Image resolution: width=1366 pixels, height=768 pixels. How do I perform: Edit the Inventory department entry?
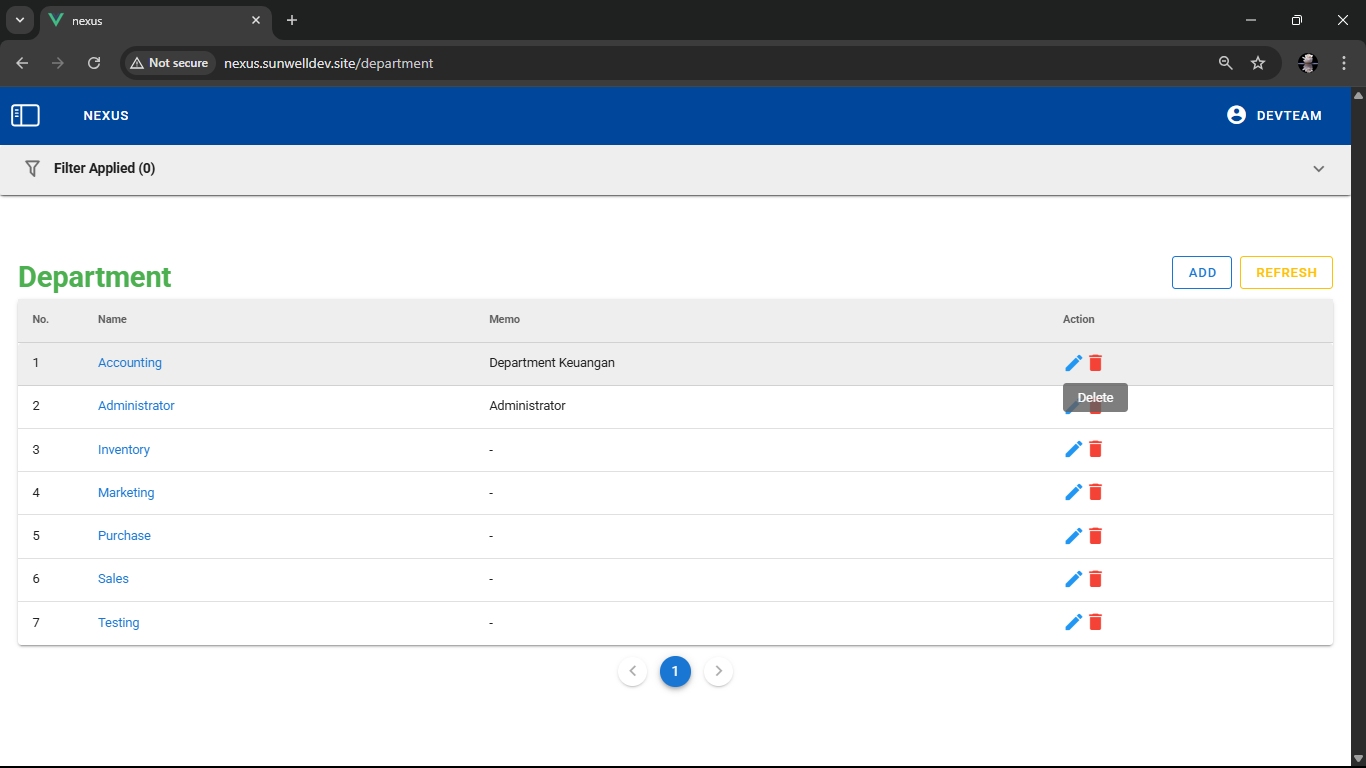click(x=1073, y=449)
